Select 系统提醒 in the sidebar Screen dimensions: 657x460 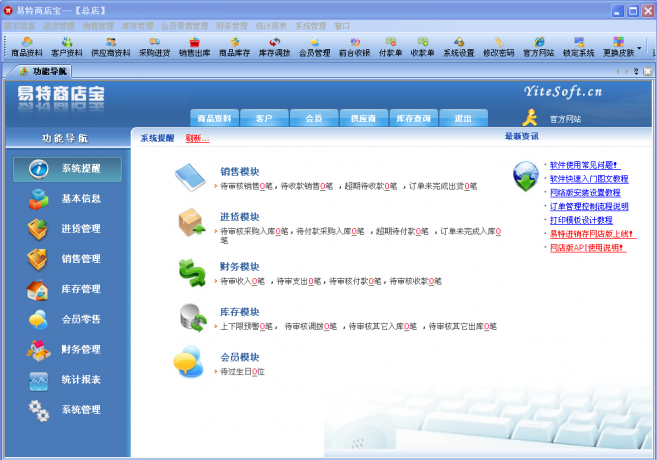(67, 169)
